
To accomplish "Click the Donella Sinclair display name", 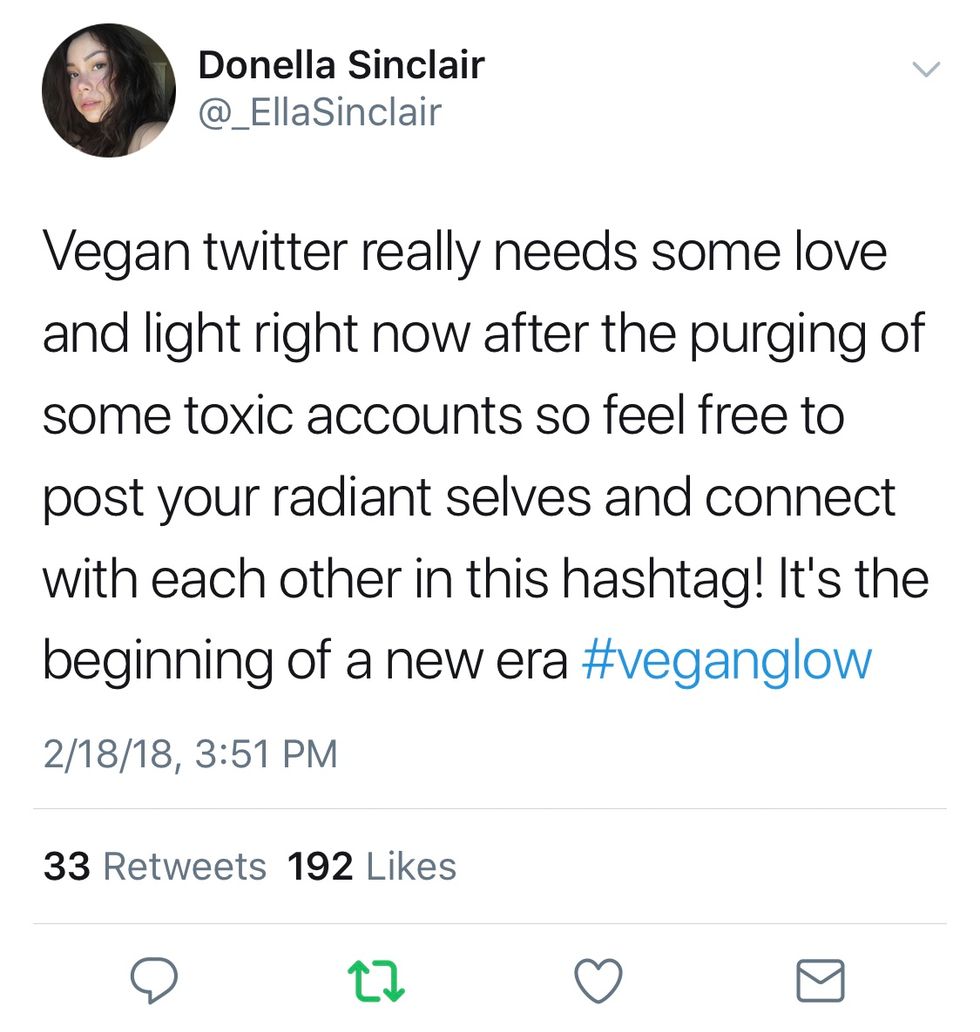I will [341, 65].
